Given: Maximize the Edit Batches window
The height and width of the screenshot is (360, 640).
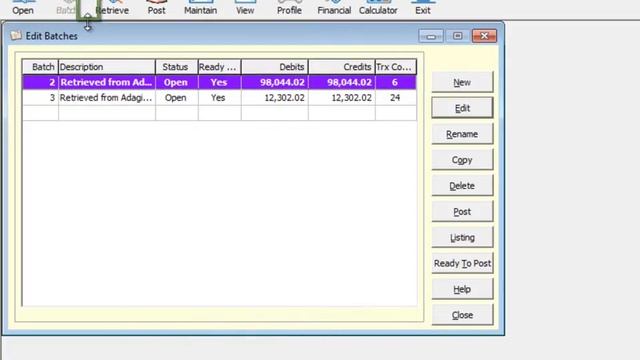Looking at the screenshot, I should pyautogui.click(x=457, y=36).
